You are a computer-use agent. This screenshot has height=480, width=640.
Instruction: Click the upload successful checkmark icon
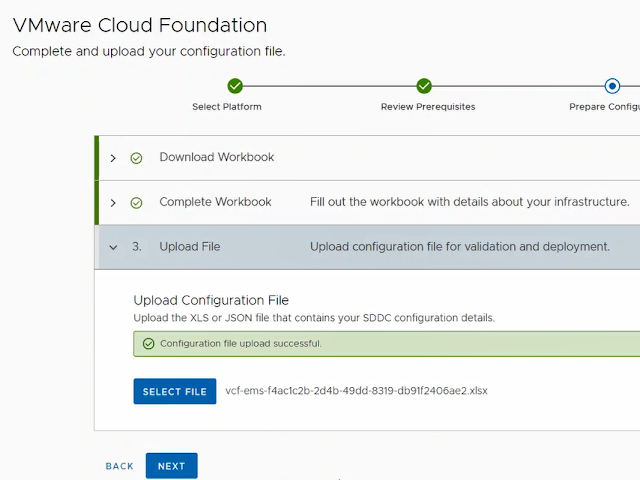pyautogui.click(x=149, y=344)
